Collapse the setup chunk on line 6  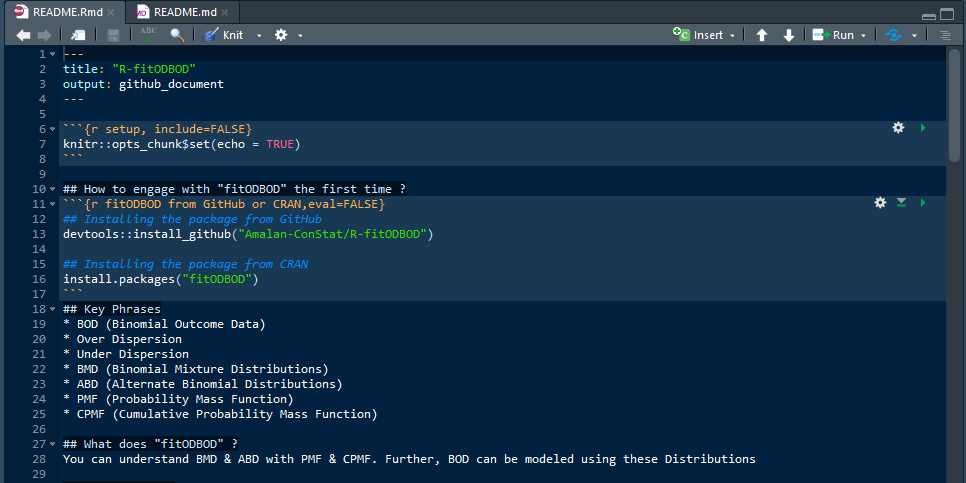pyautogui.click(x=52, y=129)
